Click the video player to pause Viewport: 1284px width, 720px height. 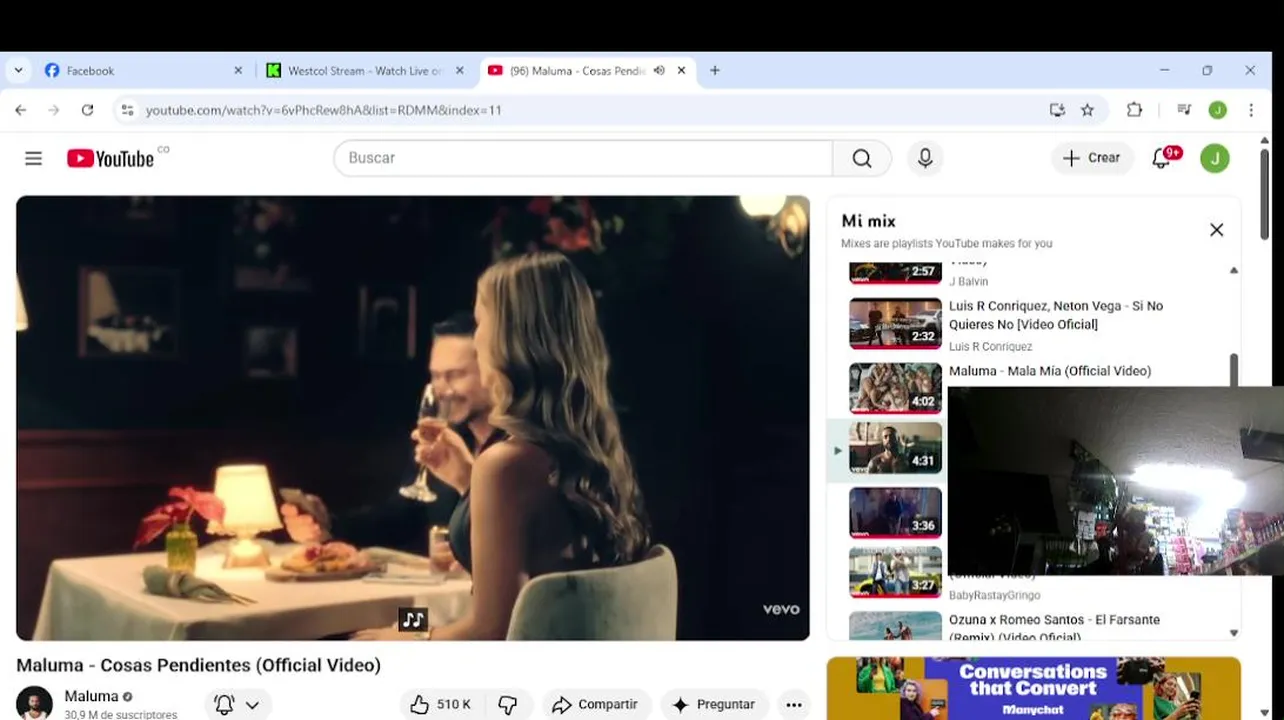413,418
